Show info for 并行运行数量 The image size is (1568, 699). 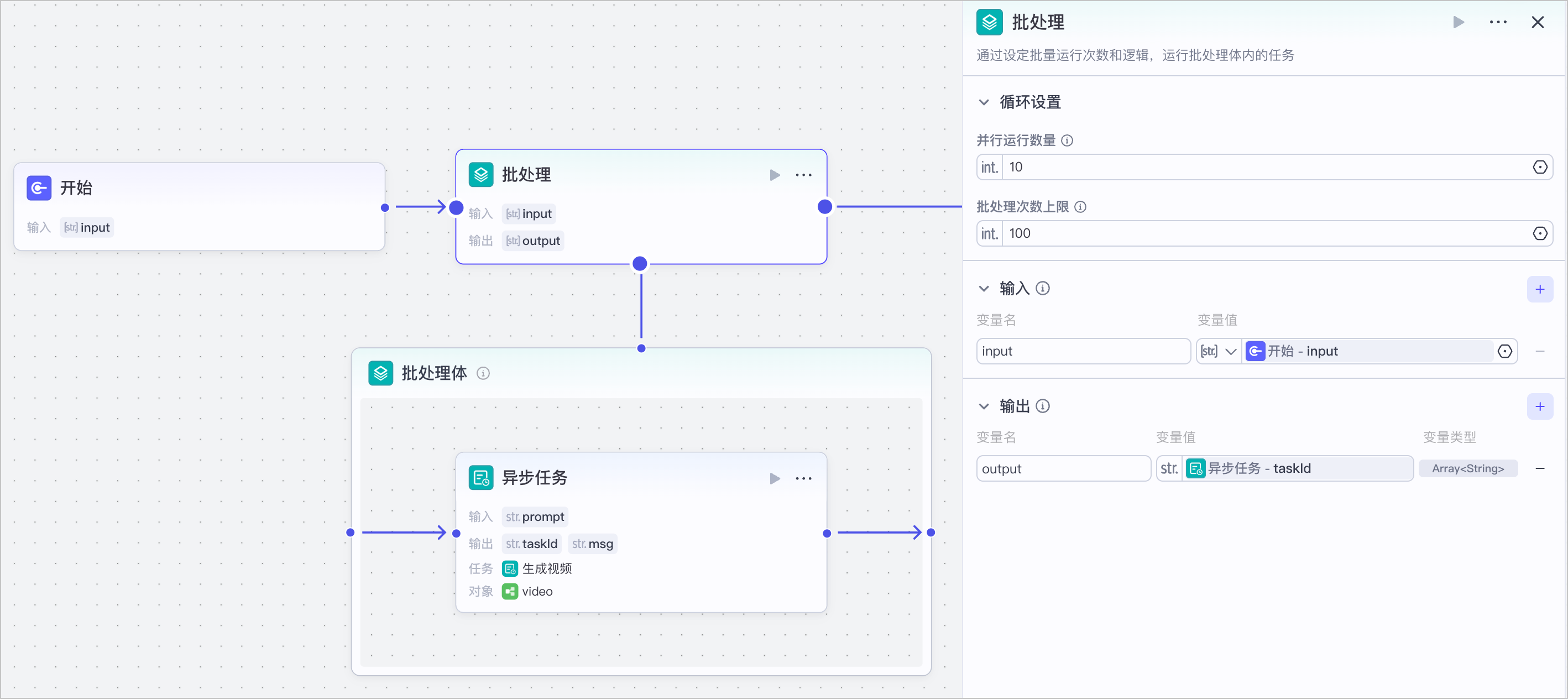point(1067,140)
